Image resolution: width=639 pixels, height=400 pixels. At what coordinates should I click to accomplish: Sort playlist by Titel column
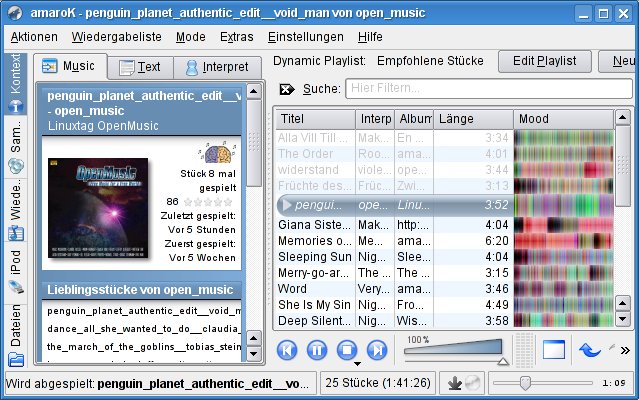point(315,119)
